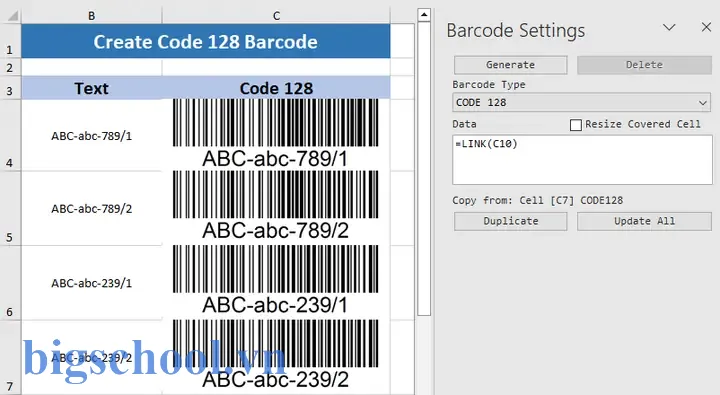Select row 3 header
Screen dimensions: 720x395
pyautogui.click(x=10, y=88)
